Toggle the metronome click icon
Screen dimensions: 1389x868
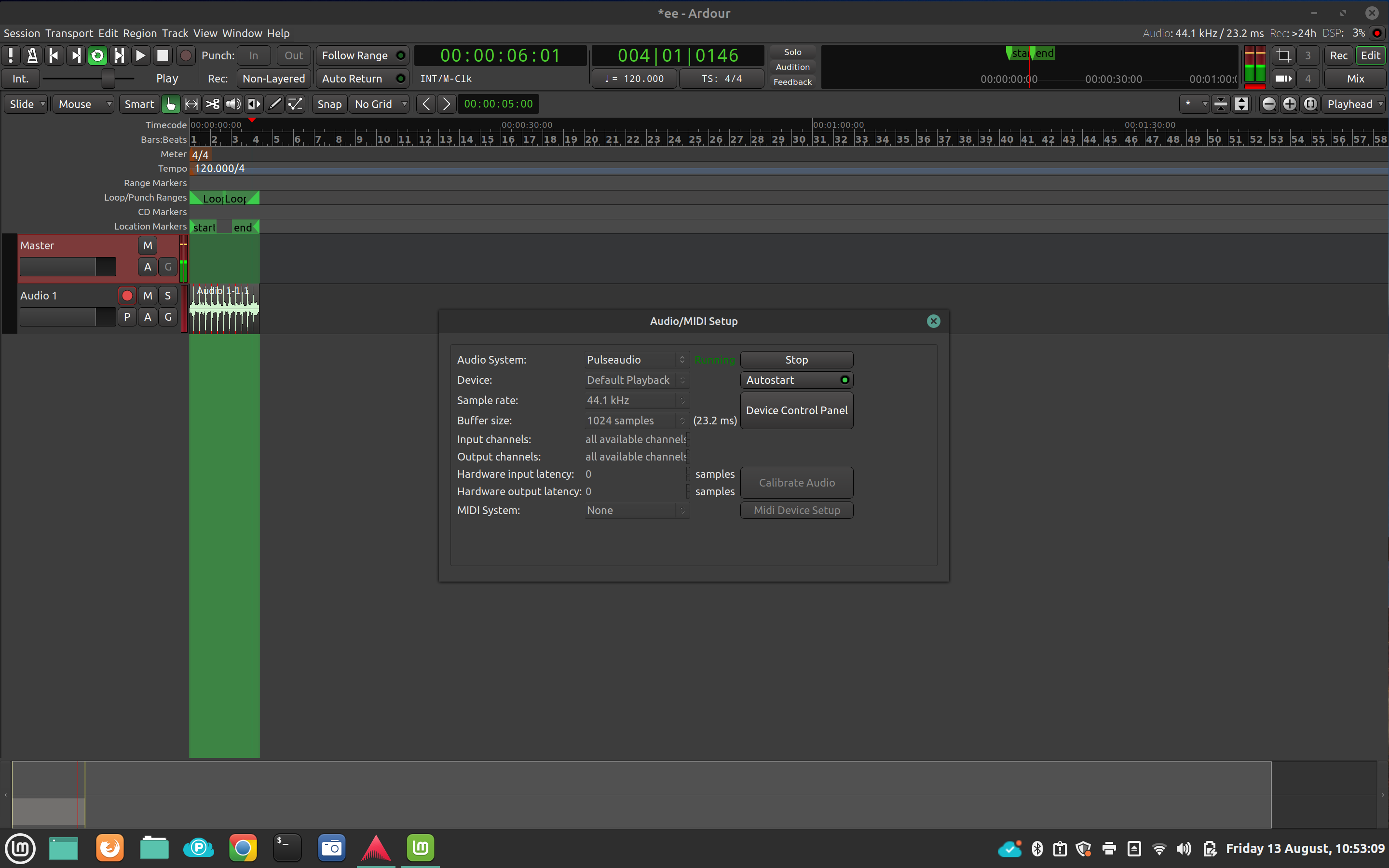[x=32, y=55]
